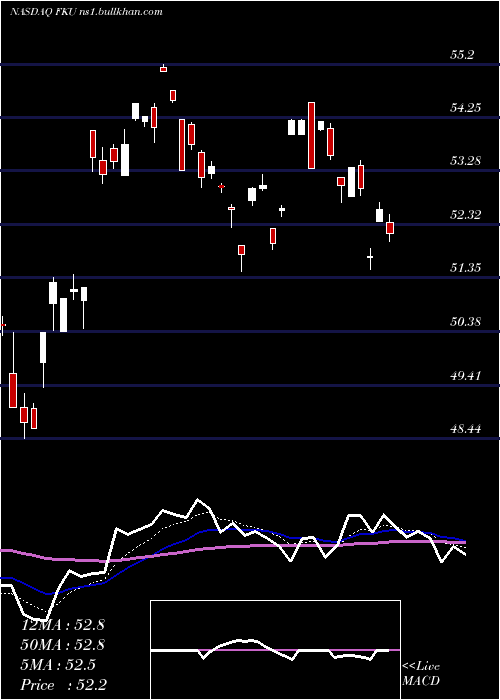Click the 53.28 price axis label
Viewport: 500px width, 700px height.
[465, 161]
